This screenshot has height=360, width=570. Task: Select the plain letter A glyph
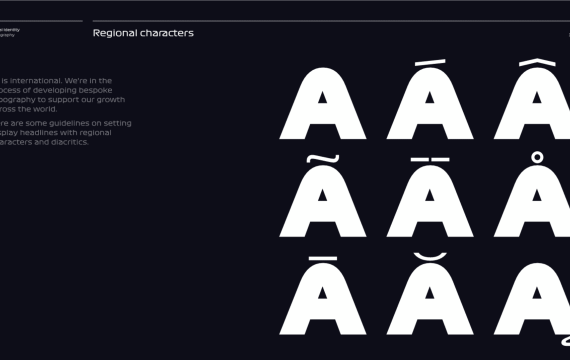[x=323, y=103]
